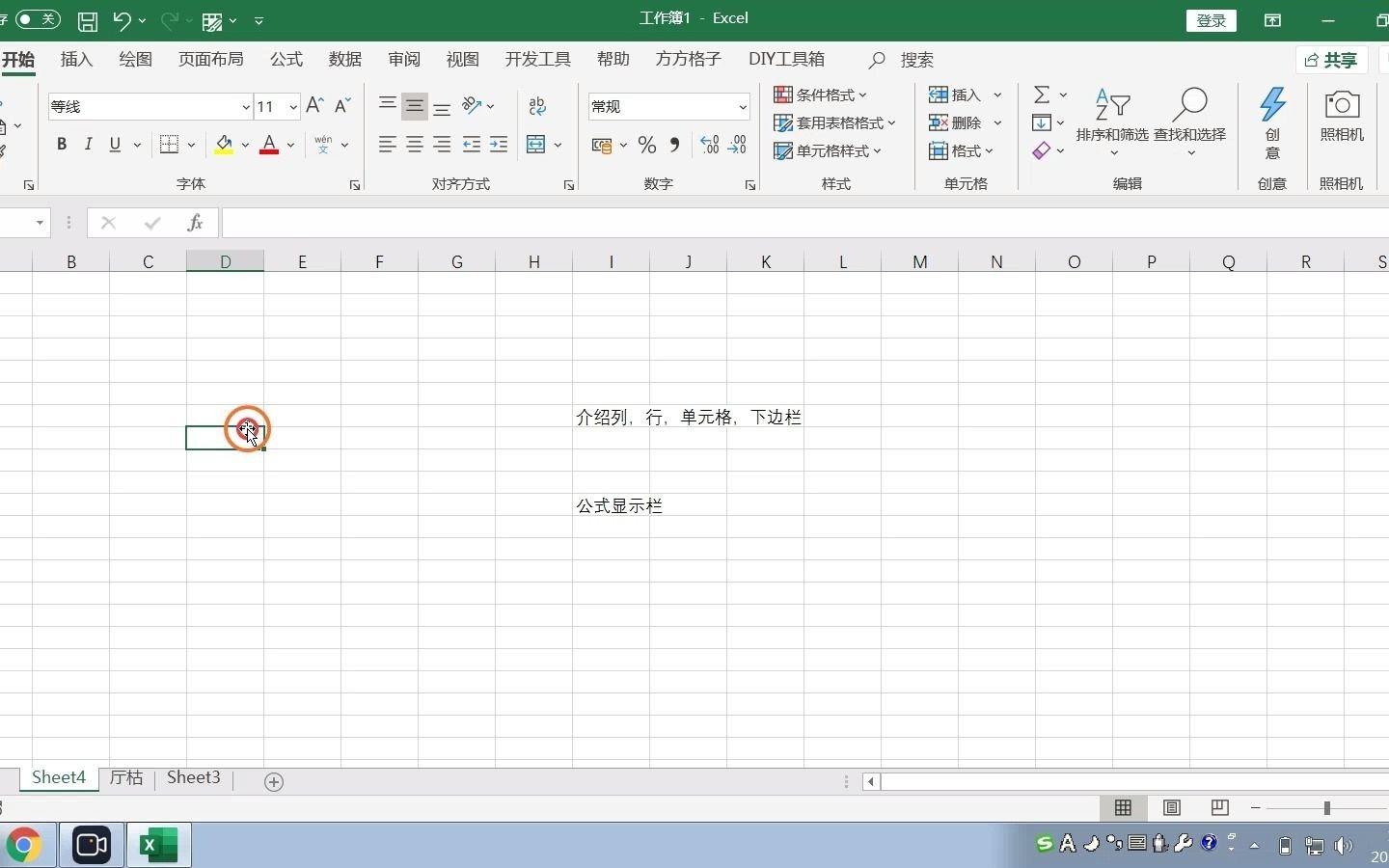Toggle italic formatting
Screen dimensions: 1389x868
coord(88,144)
